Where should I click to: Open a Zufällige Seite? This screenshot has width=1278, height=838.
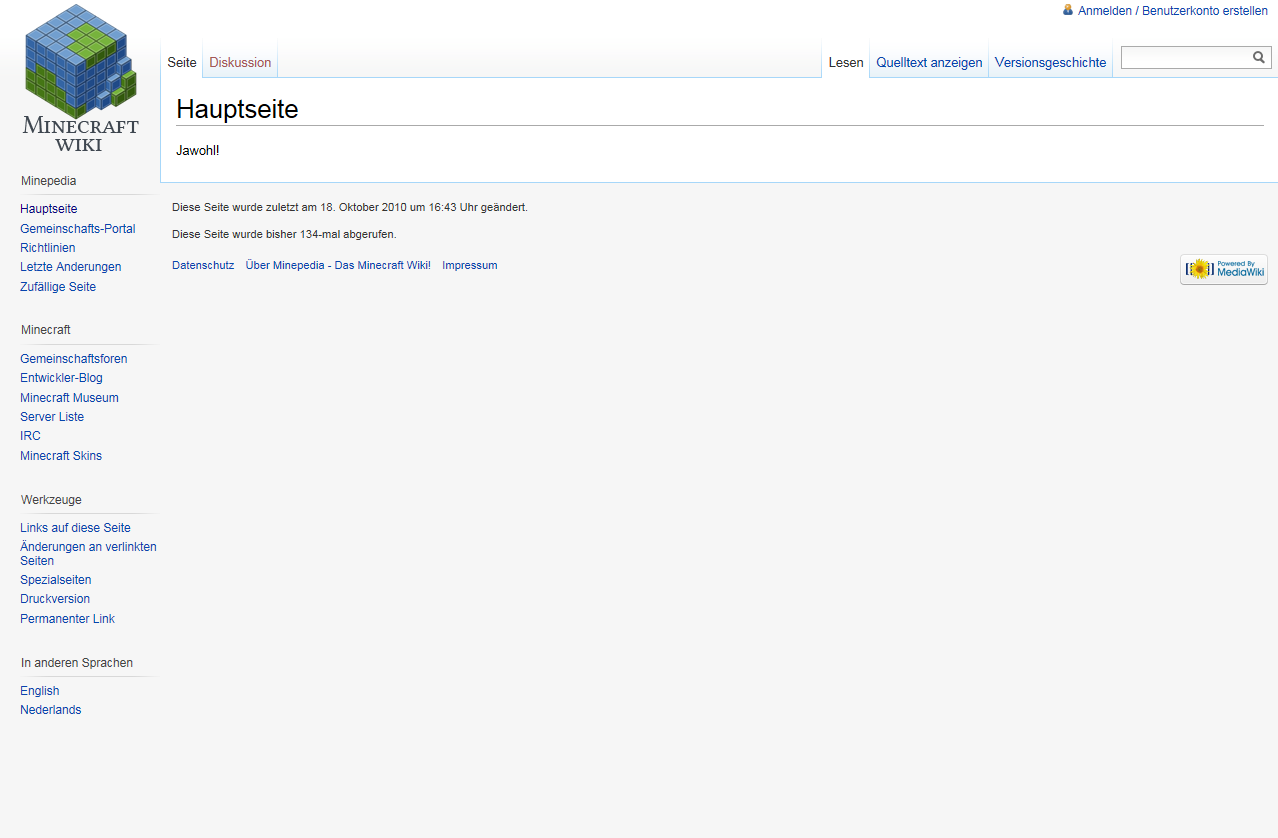tap(58, 287)
